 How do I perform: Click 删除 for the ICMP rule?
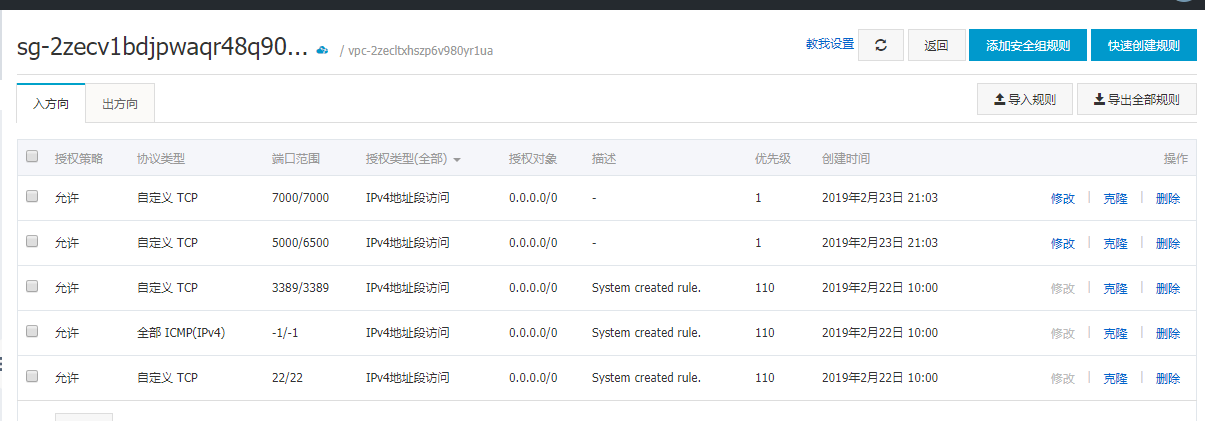pyautogui.click(x=1167, y=333)
